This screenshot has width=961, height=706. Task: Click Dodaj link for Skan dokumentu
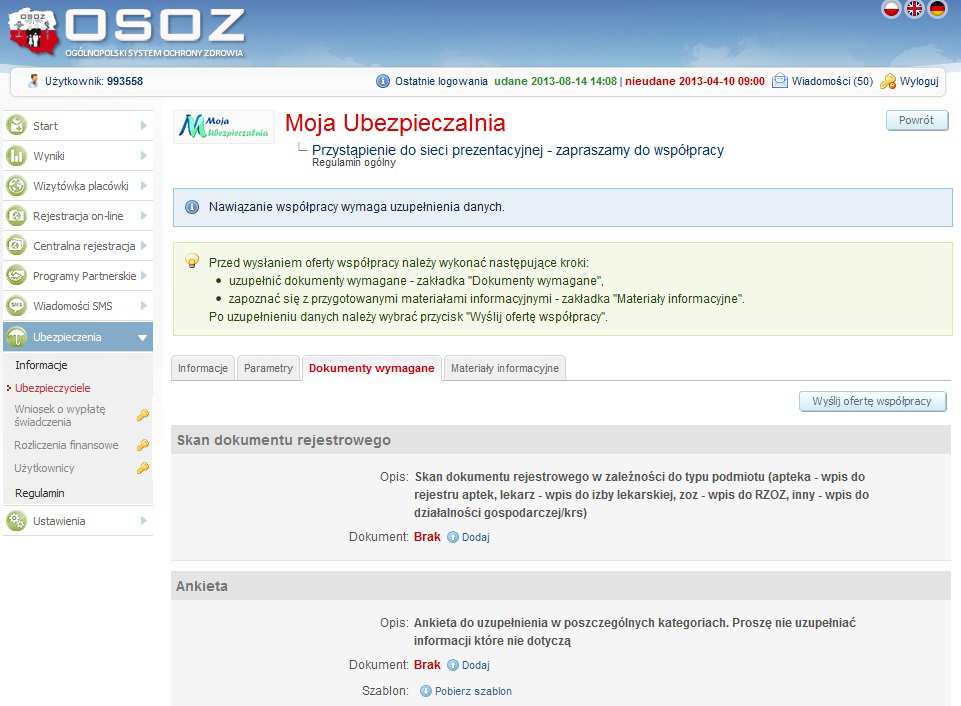point(476,537)
